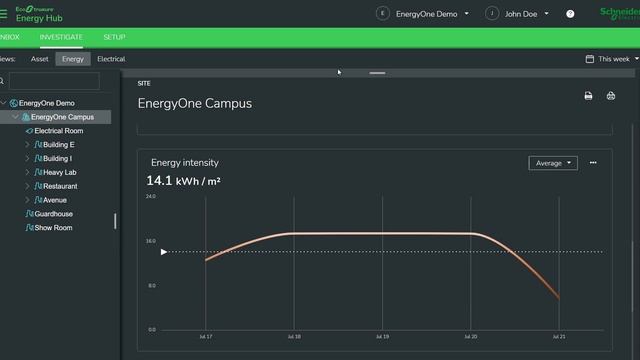Screen dimensions: 640x360
Task: Click the print icon
Action: point(611,96)
